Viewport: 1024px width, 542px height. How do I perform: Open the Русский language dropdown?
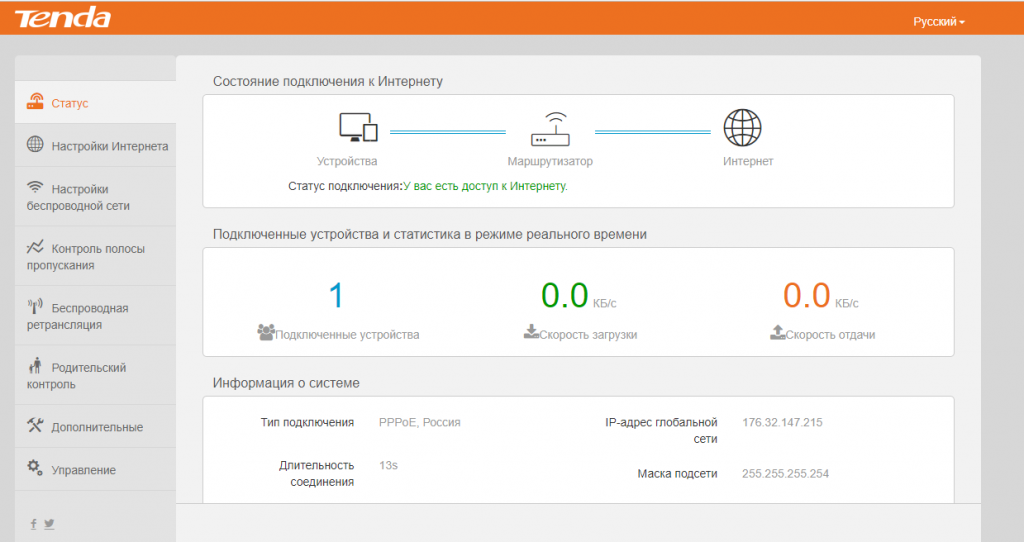[x=938, y=22]
